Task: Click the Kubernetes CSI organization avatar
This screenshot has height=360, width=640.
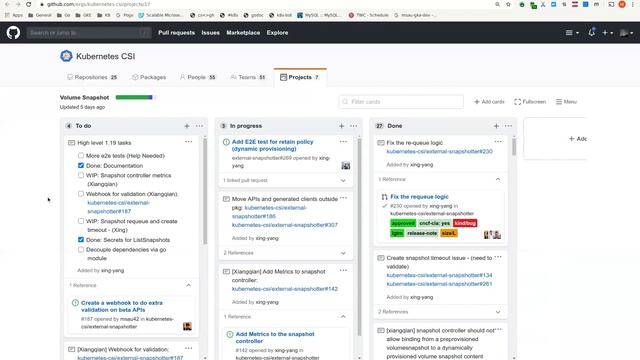Action: [x=66, y=56]
